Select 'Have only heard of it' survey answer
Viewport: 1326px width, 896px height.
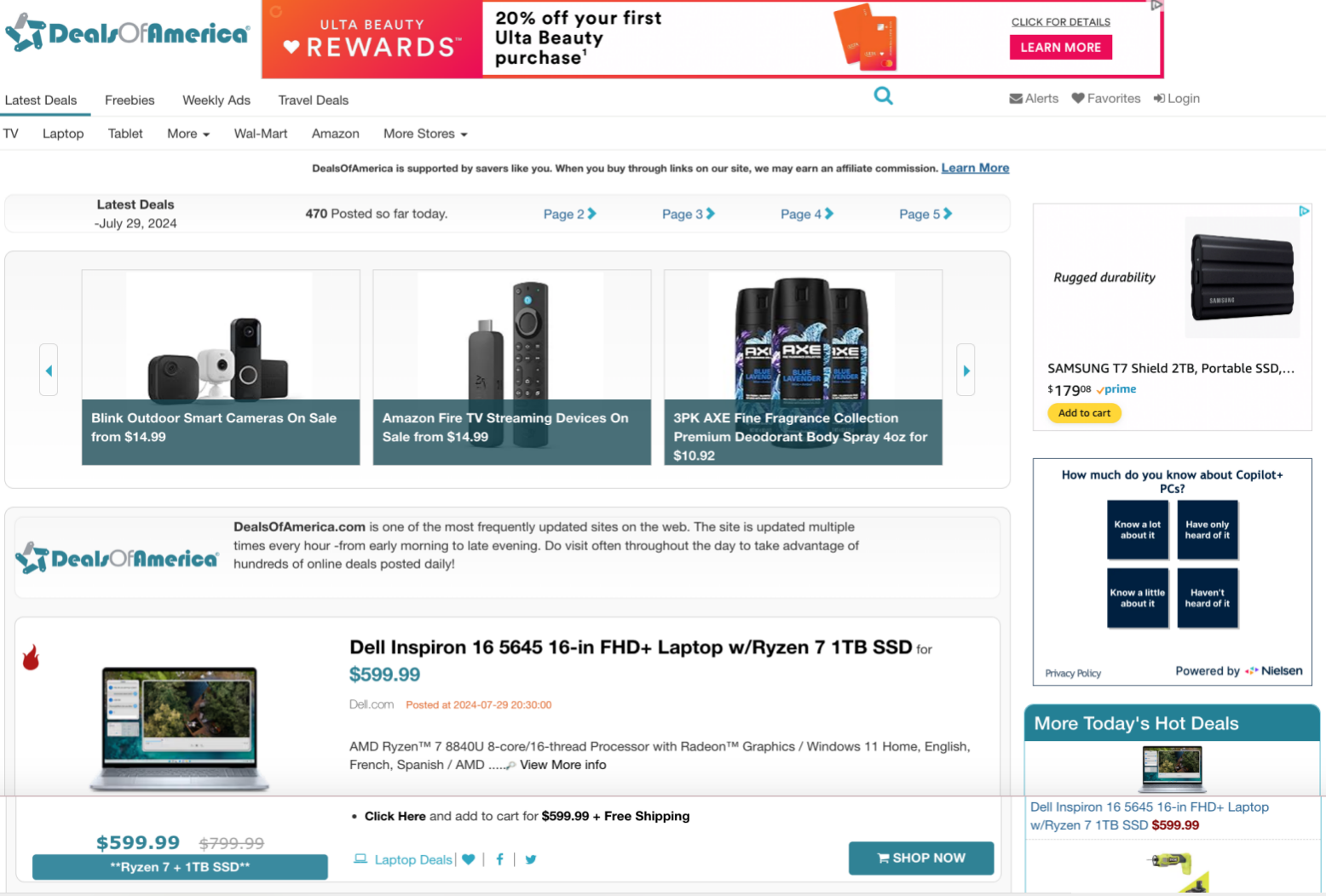pos(1208,530)
